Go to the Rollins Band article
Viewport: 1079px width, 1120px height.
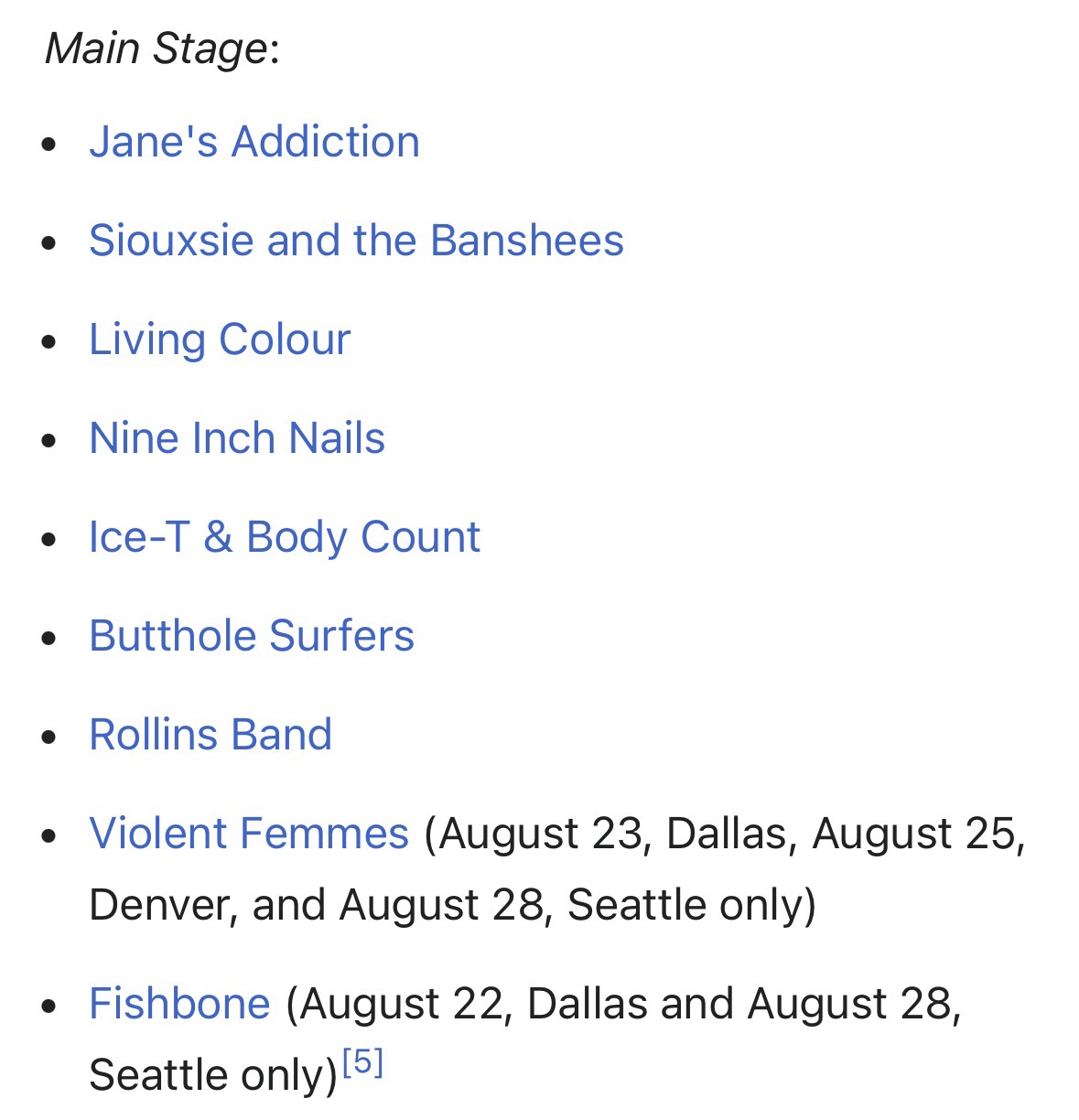(210, 736)
